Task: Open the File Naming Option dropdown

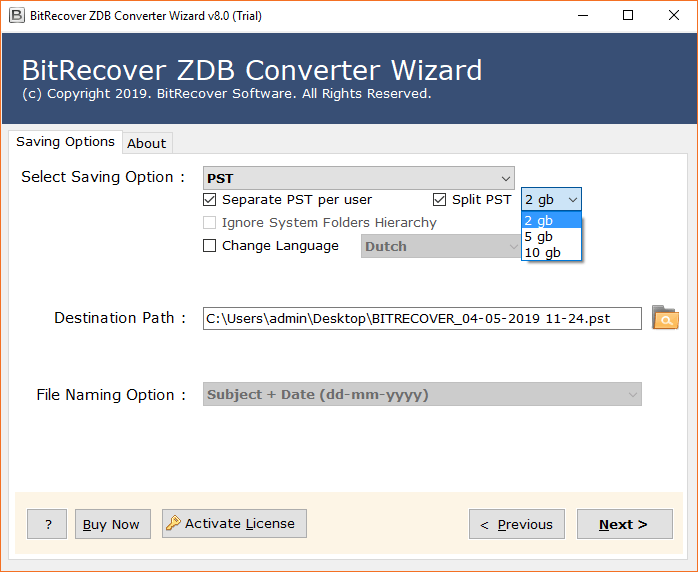Action: coord(422,394)
